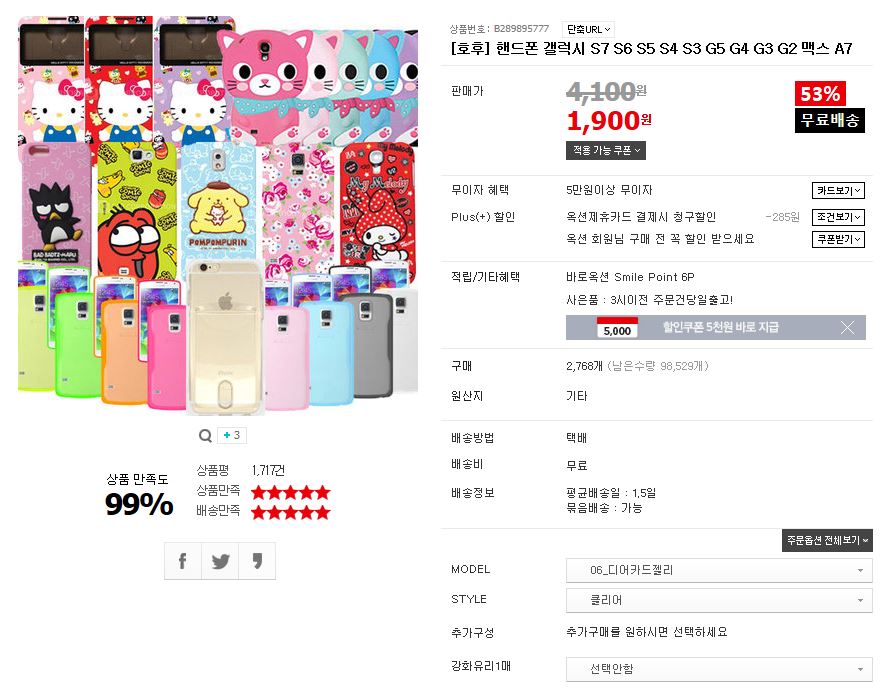This screenshot has width=892, height=690.
Task: Click the 5,000 coupon ticket icon
Action: pyautogui.click(x=617, y=327)
